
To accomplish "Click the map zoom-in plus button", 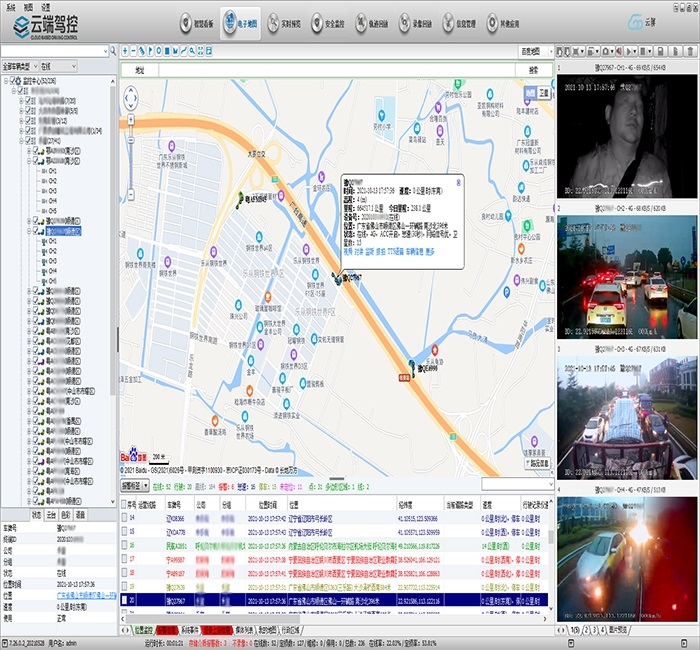I will tap(130, 119).
